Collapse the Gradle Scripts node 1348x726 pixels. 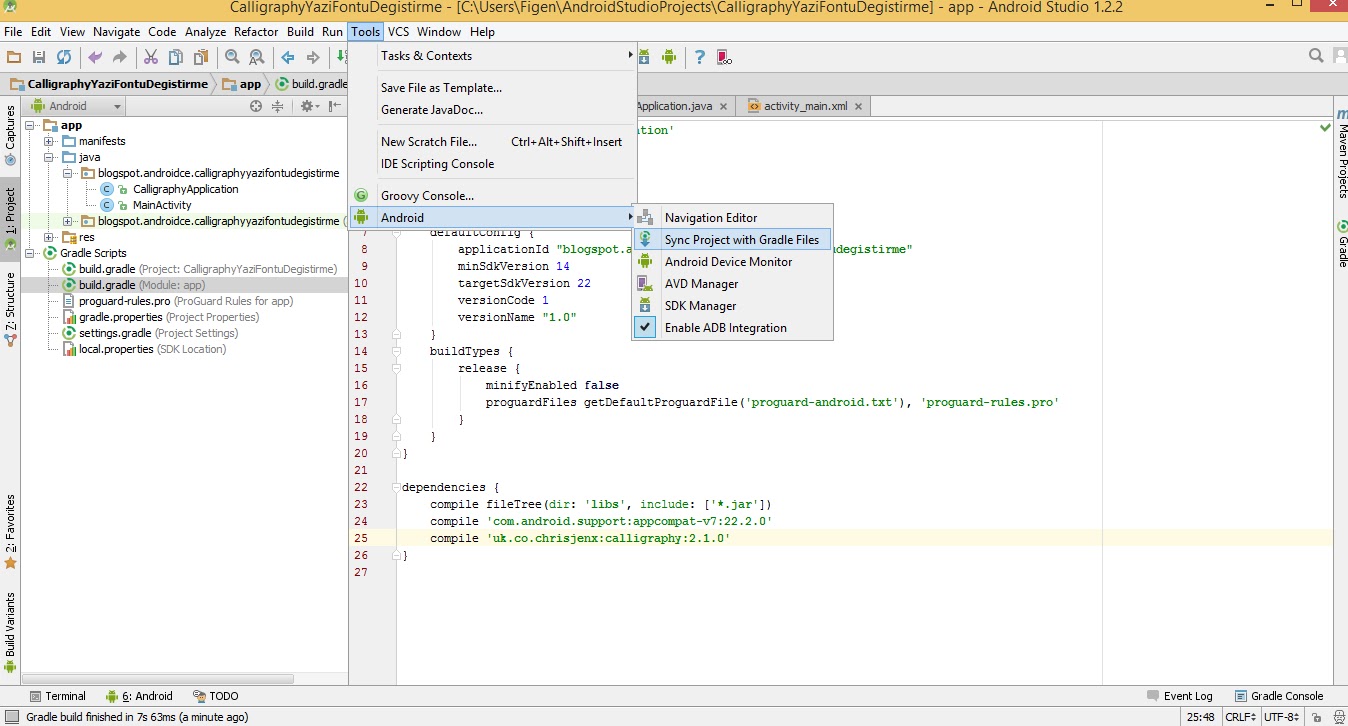[31, 254]
